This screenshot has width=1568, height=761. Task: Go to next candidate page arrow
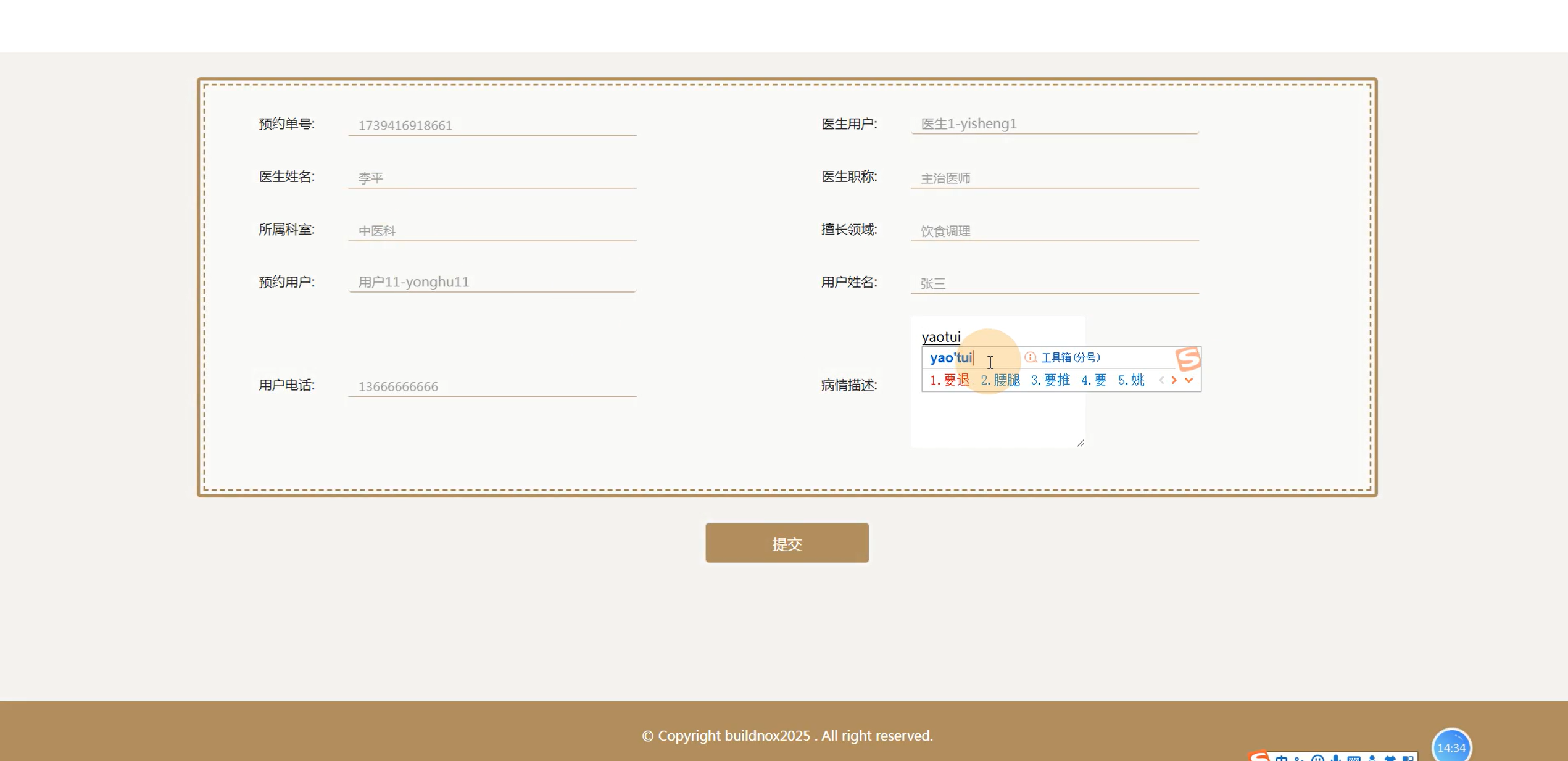coord(1174,380)
